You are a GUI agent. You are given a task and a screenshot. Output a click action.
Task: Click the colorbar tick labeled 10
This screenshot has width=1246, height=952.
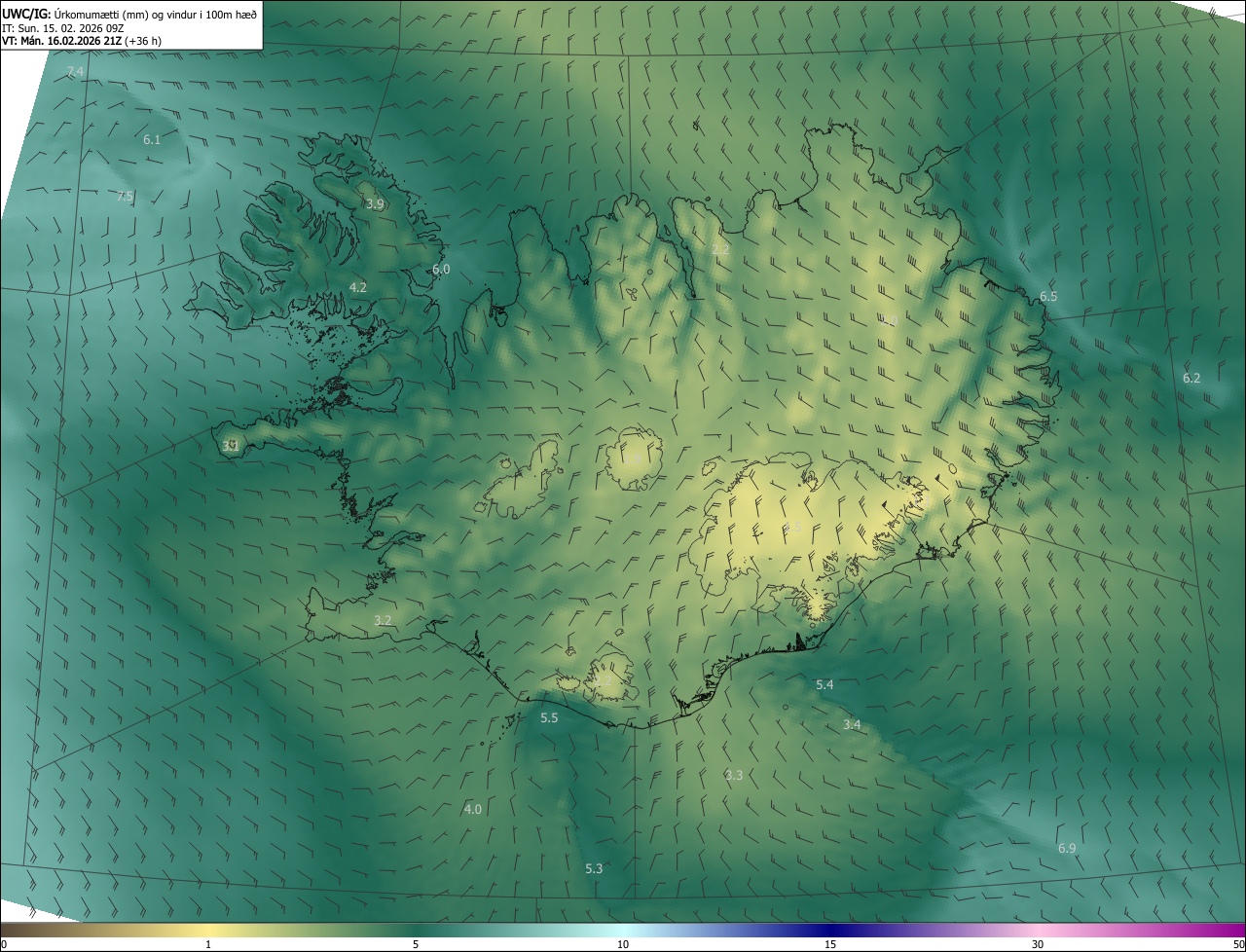point(623,943)
